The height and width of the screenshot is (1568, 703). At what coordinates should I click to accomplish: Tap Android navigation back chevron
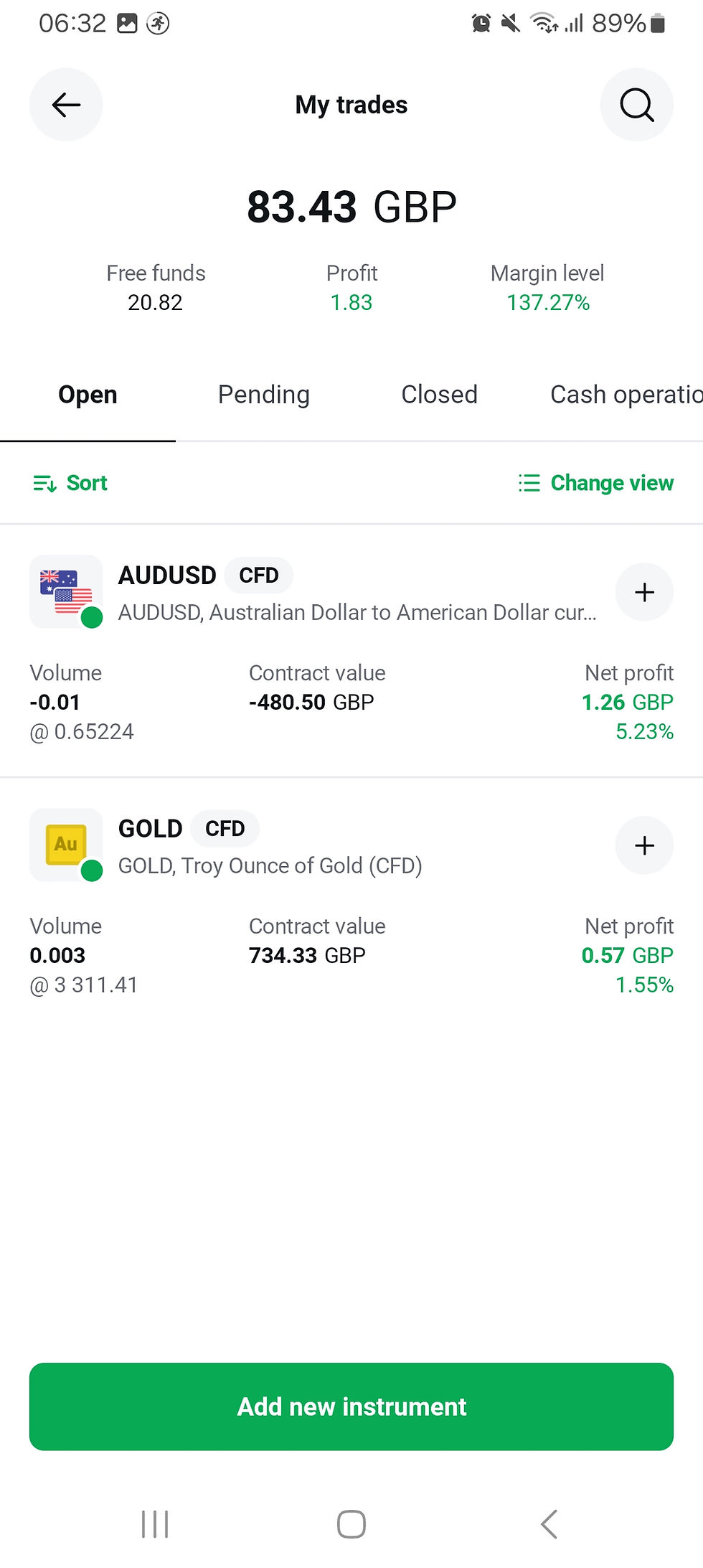[549, 1524]
